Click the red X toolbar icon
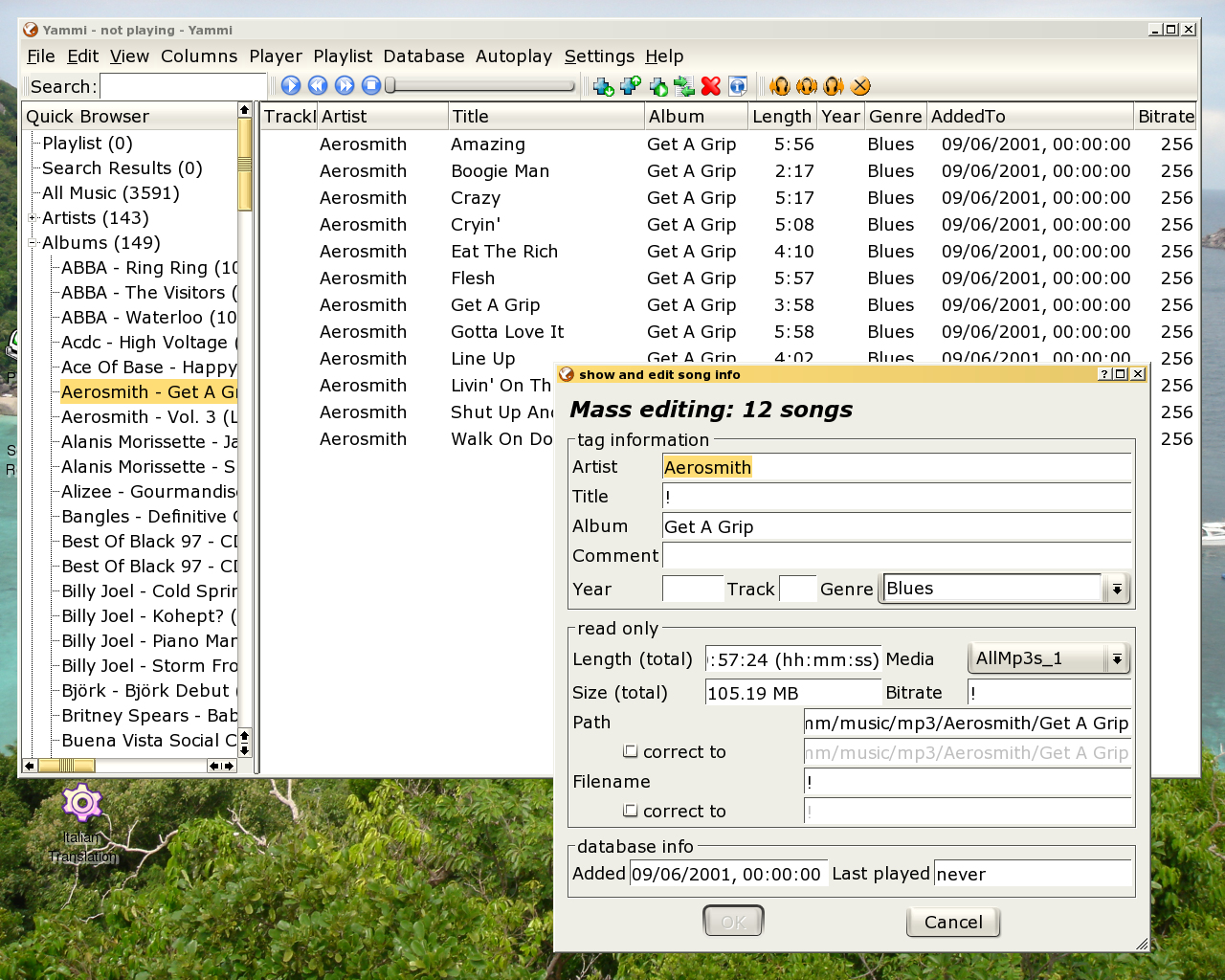The image size is (1225, 980). pyautogui.click(x=711, y=86)
